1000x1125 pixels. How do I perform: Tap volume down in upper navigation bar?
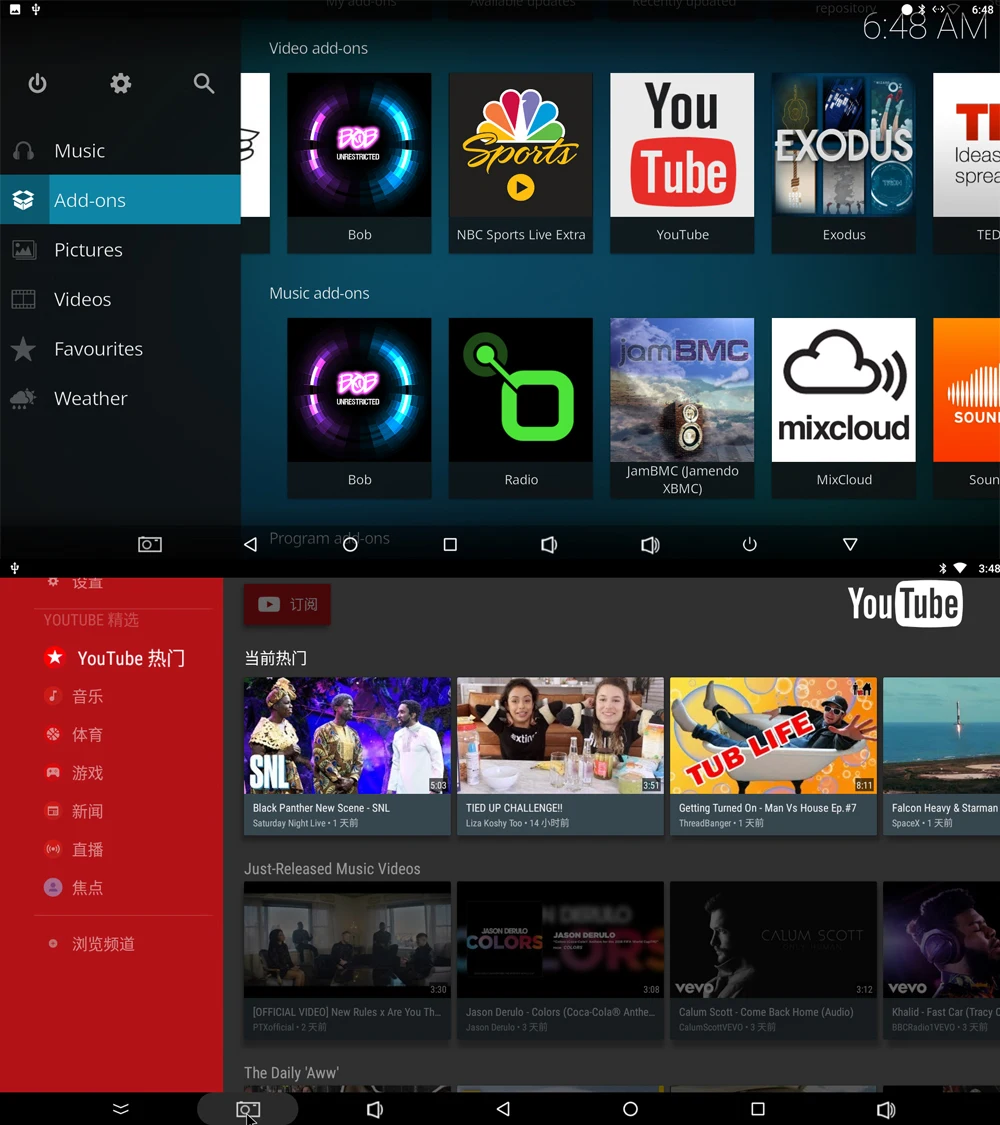549,545
